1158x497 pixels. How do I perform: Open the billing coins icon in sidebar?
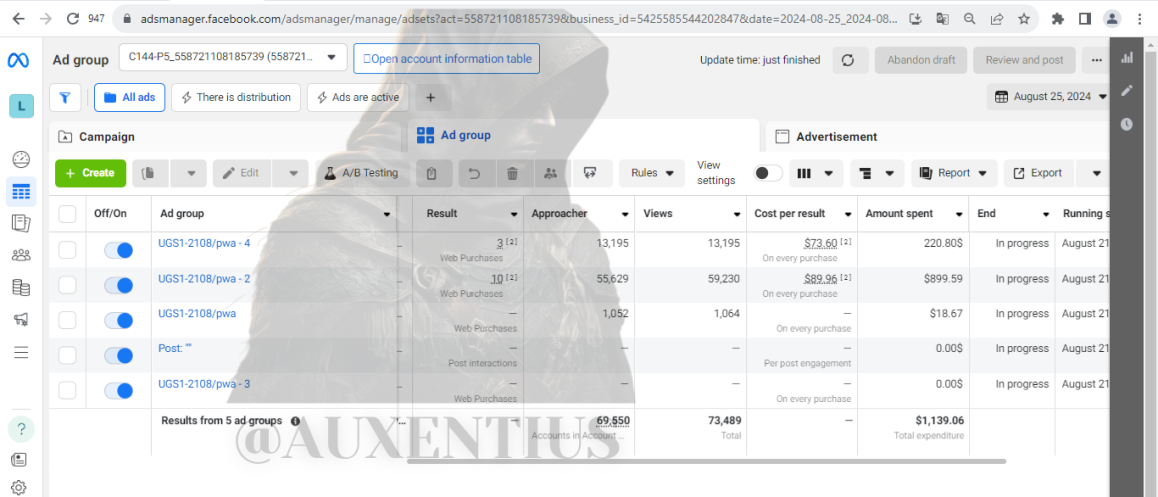tap(21, 287)
